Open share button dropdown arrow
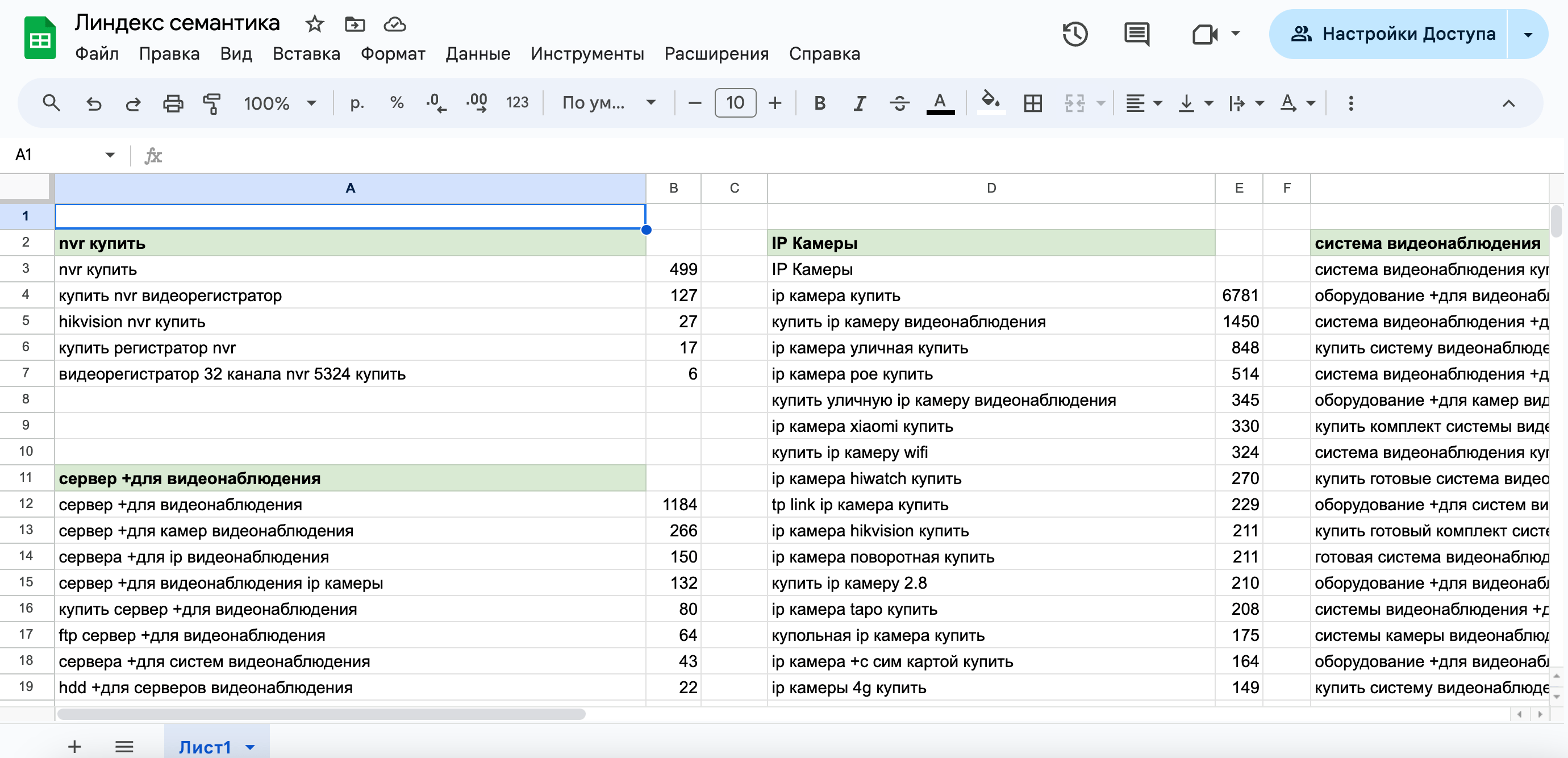The image size is (1568, 758). coord(1528,35)
